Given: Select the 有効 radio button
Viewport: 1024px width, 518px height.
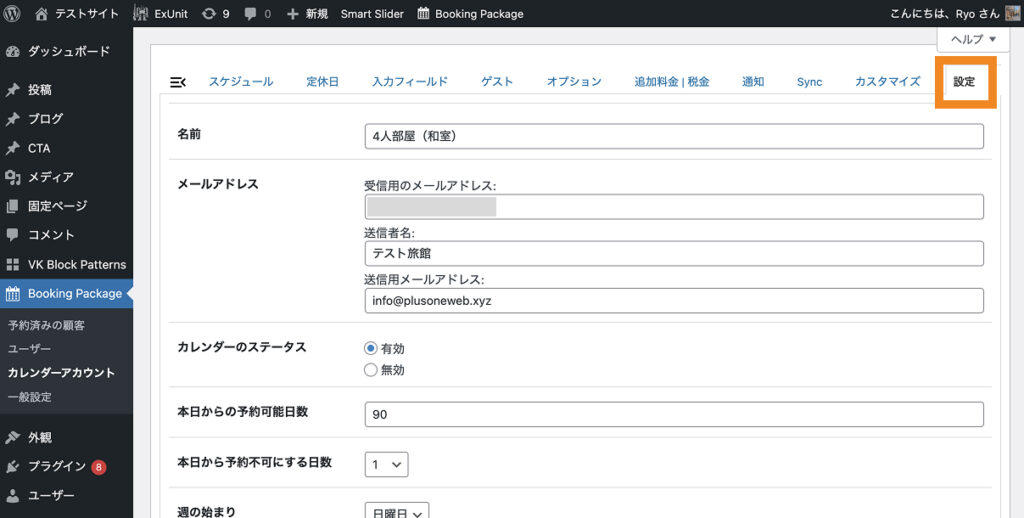Looking at the screenshot, I should point(371,349).
